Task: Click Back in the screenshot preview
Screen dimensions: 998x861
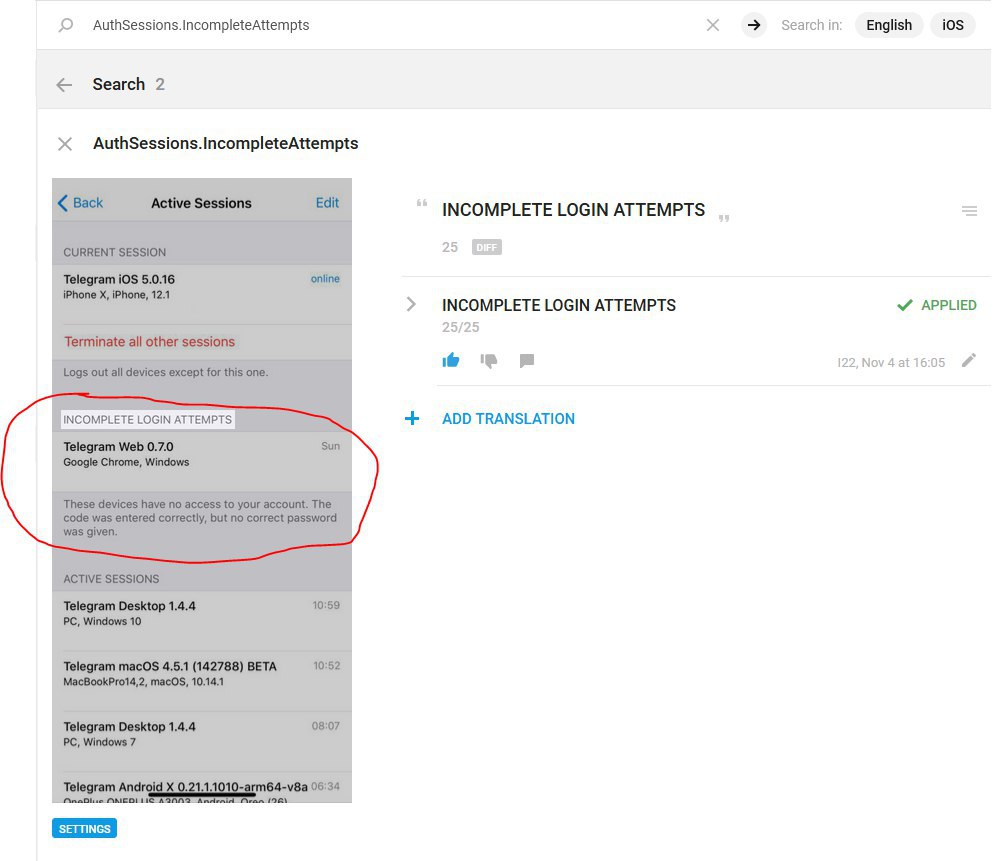Action: [80, 203]
